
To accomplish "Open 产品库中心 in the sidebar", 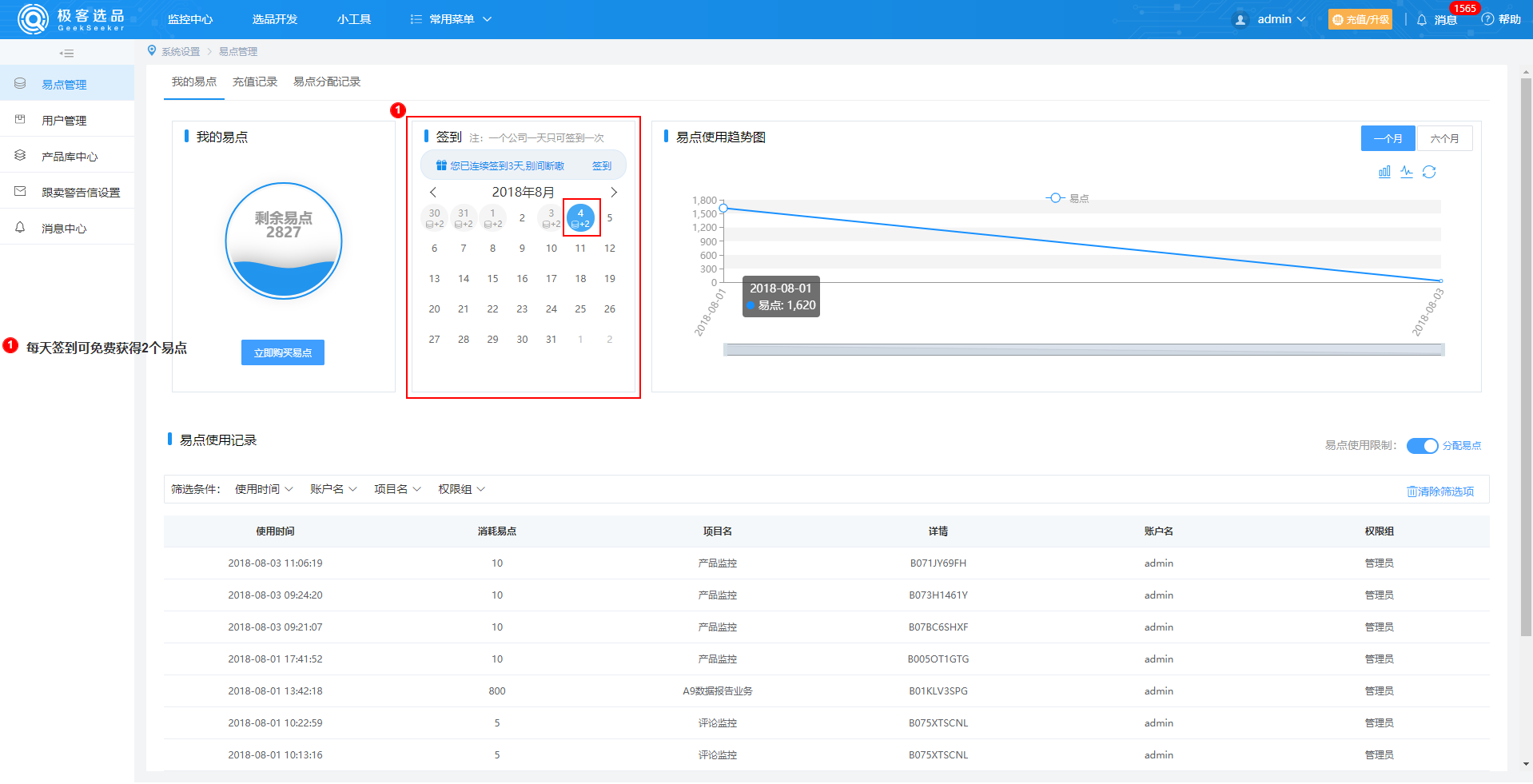I will click(x=67, y=156).
